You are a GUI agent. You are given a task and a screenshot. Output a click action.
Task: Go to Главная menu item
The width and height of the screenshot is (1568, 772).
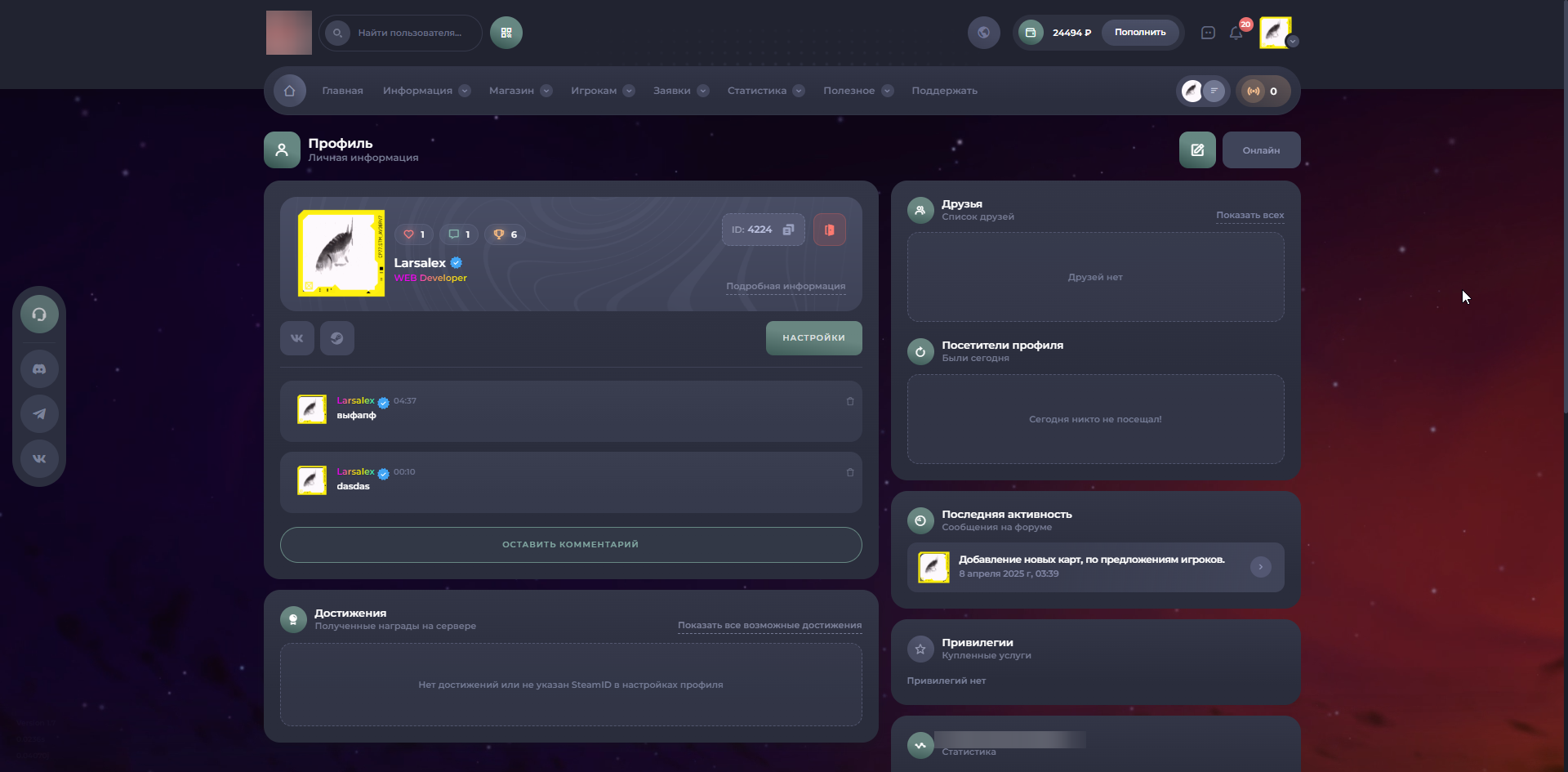342,91
